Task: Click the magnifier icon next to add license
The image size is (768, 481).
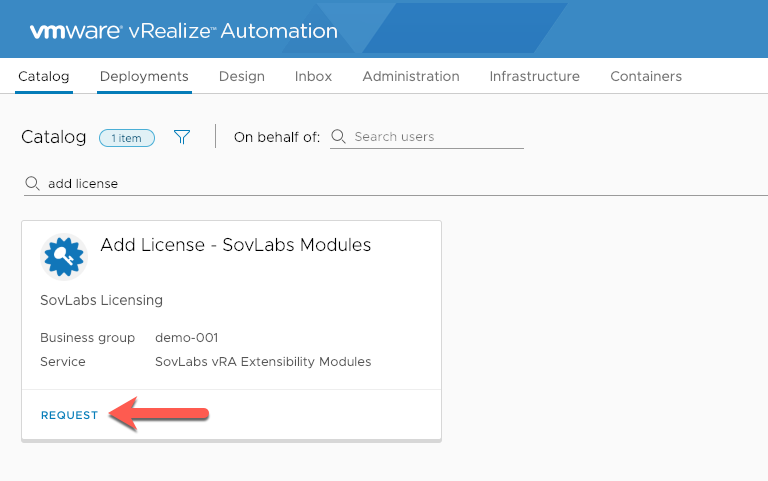Action: [32, 184]
